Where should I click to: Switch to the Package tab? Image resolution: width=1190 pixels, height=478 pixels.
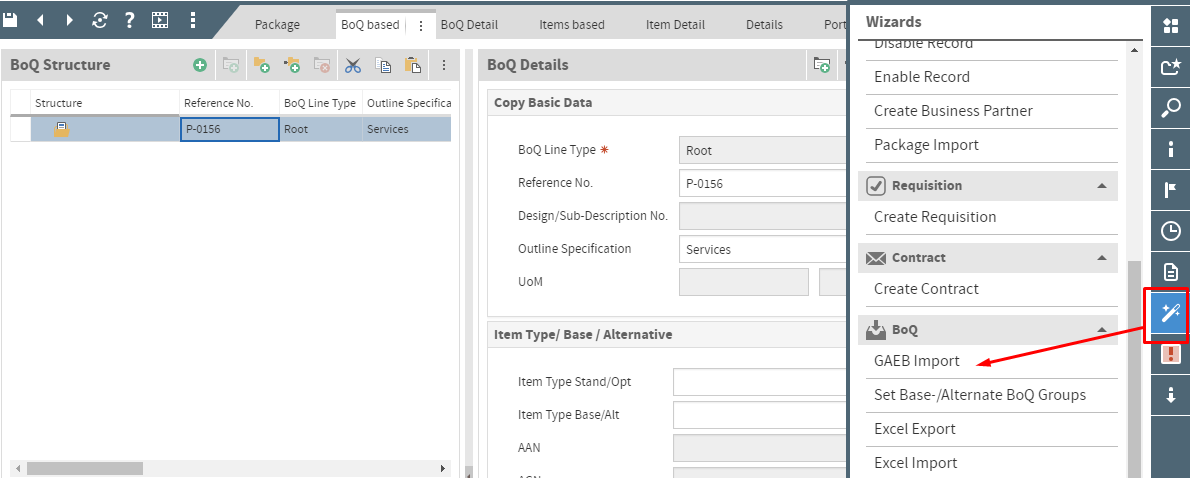277,25
